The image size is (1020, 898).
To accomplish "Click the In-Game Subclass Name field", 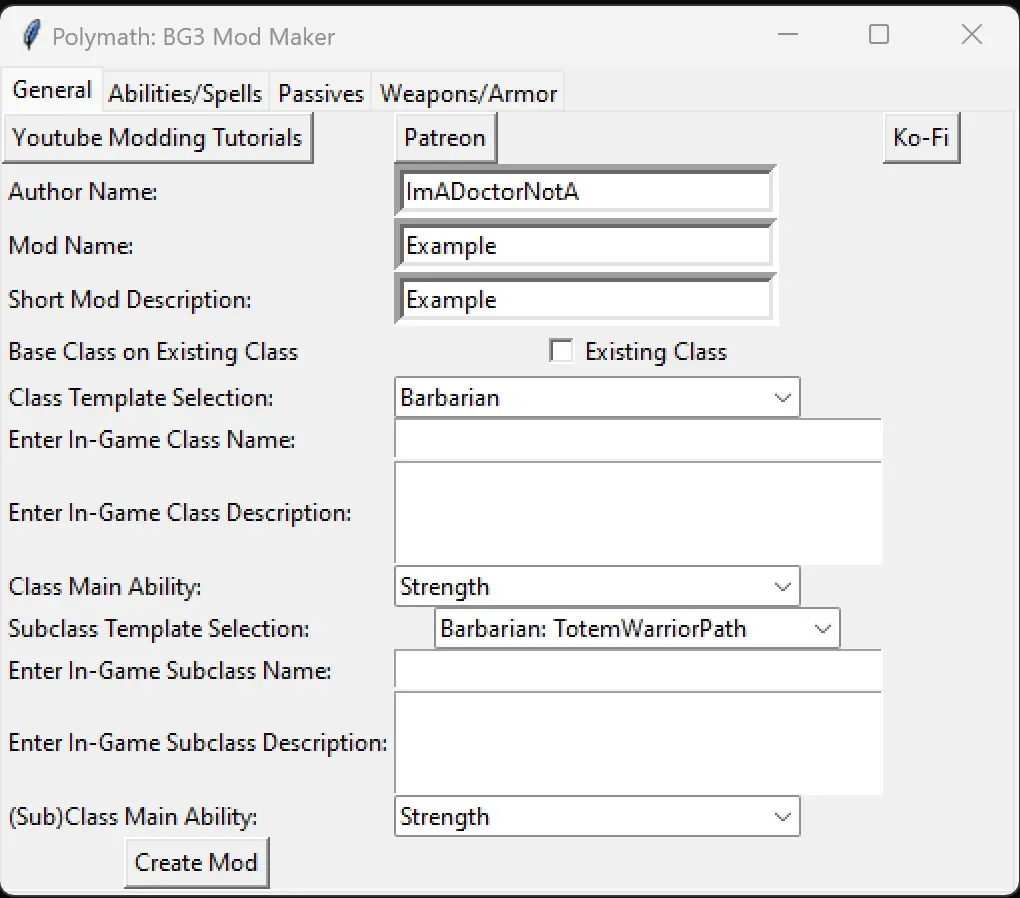I will coord(638,670).
